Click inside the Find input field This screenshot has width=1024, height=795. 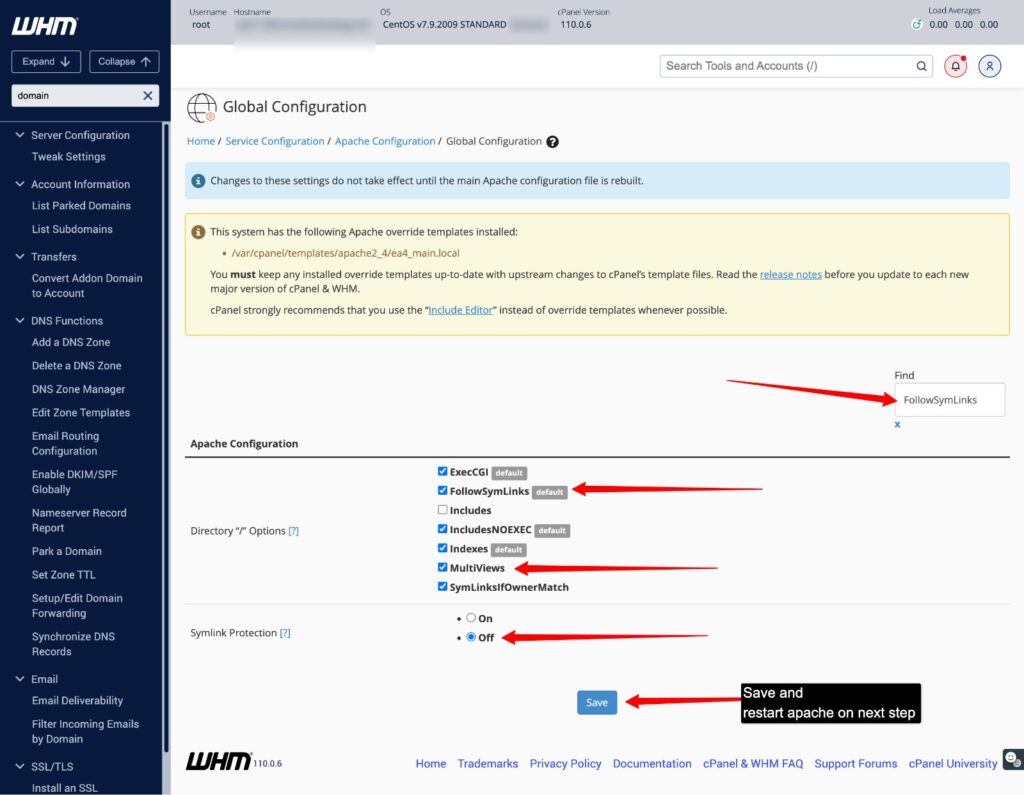click(948, 399)
